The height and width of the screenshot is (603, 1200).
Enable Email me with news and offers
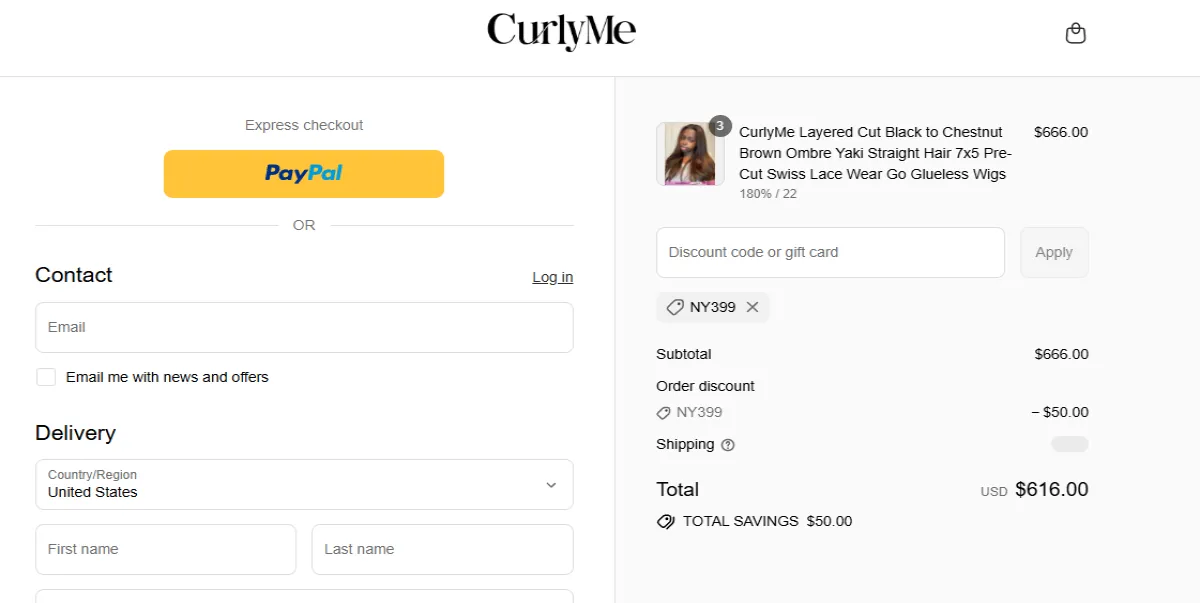click(x=46, y=377)
